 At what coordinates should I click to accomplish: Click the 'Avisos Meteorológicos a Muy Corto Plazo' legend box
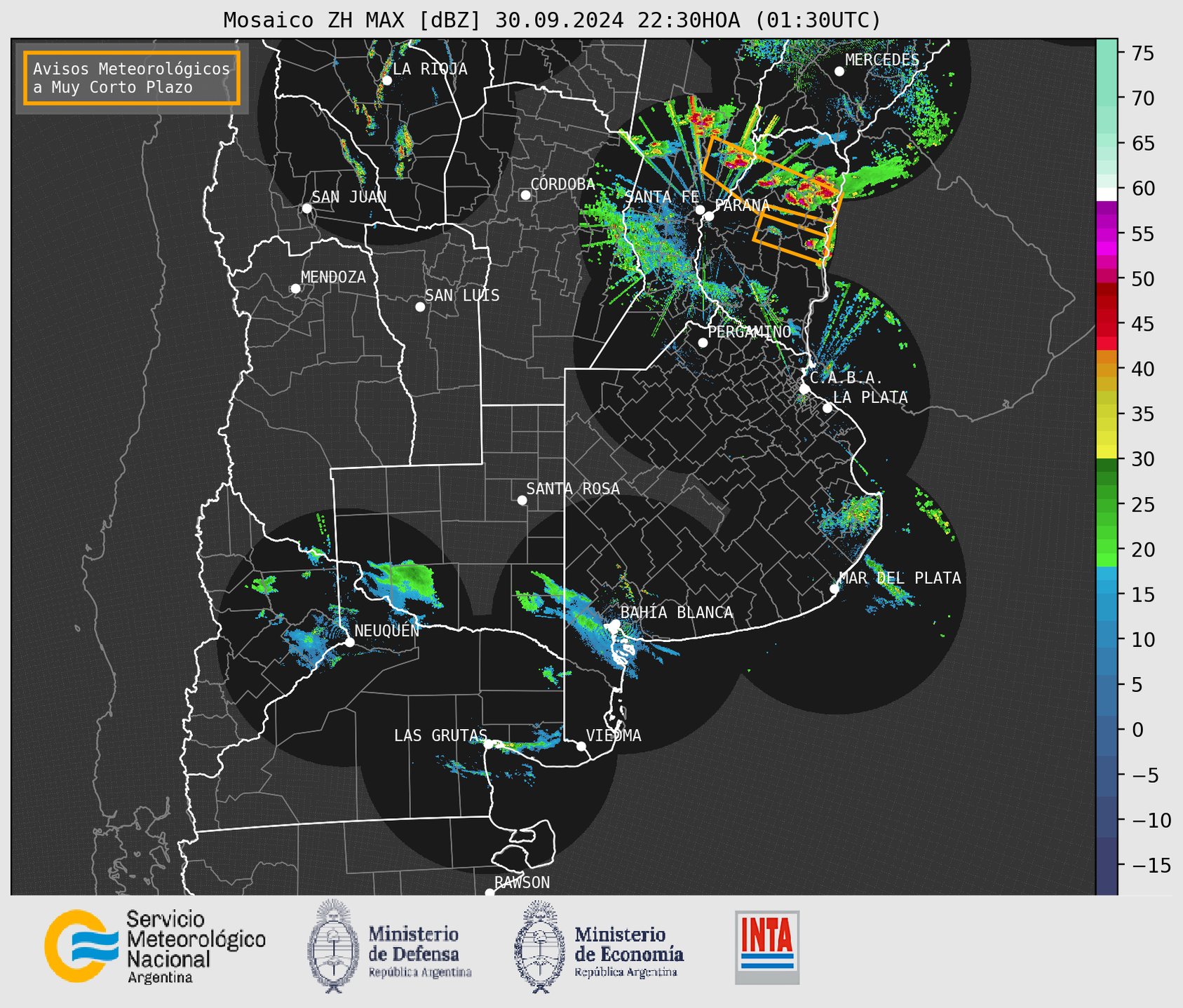tap(132, 78)
